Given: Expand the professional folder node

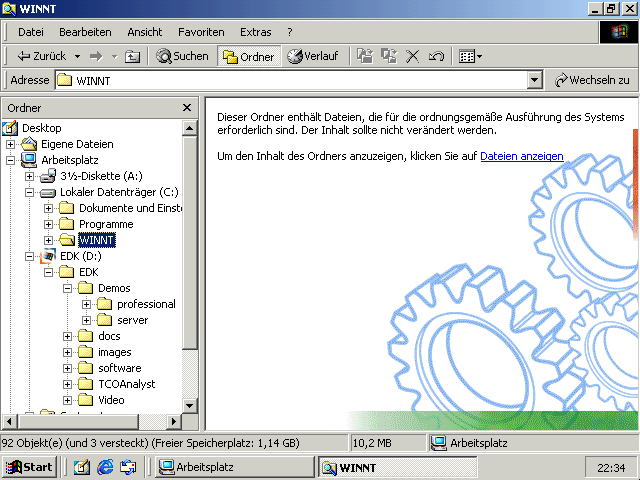Looking at the screenshot, I should pos(87,304).
